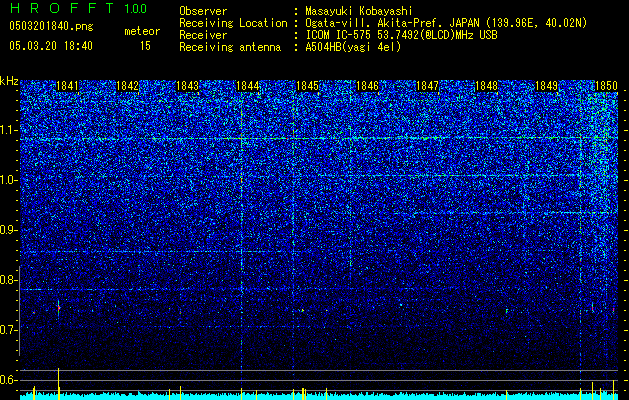Viewport: 629px width, 400px height.
Task: Click the 1846 time marker
Action: pos(367,86)
